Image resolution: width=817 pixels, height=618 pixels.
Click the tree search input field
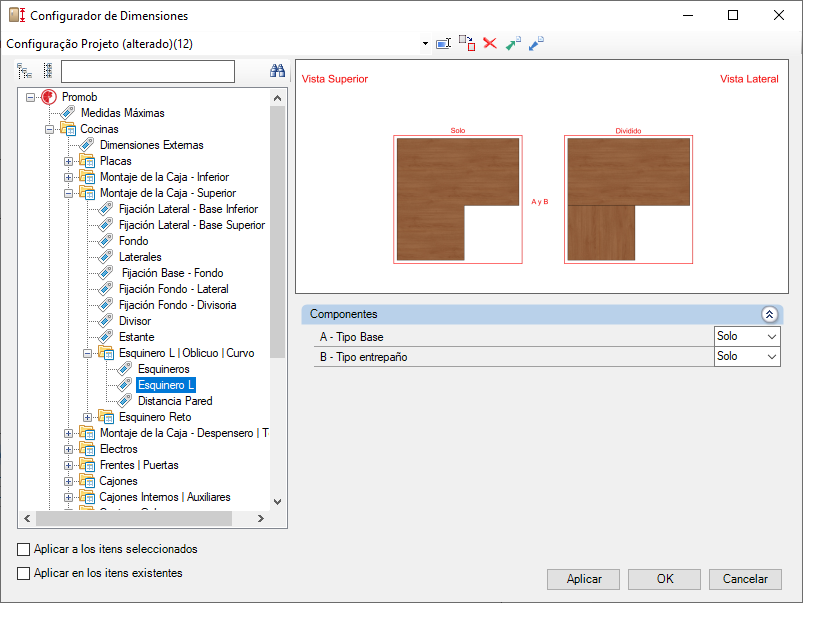pyautogui.click(x=148, y=71)
